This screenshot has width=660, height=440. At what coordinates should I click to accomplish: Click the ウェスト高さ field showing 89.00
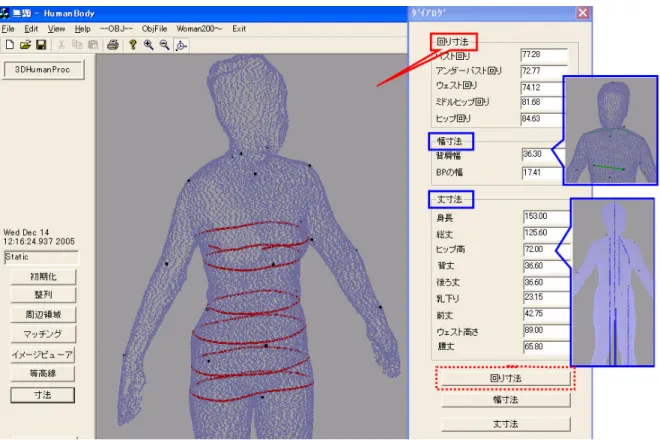click(547, 331)
